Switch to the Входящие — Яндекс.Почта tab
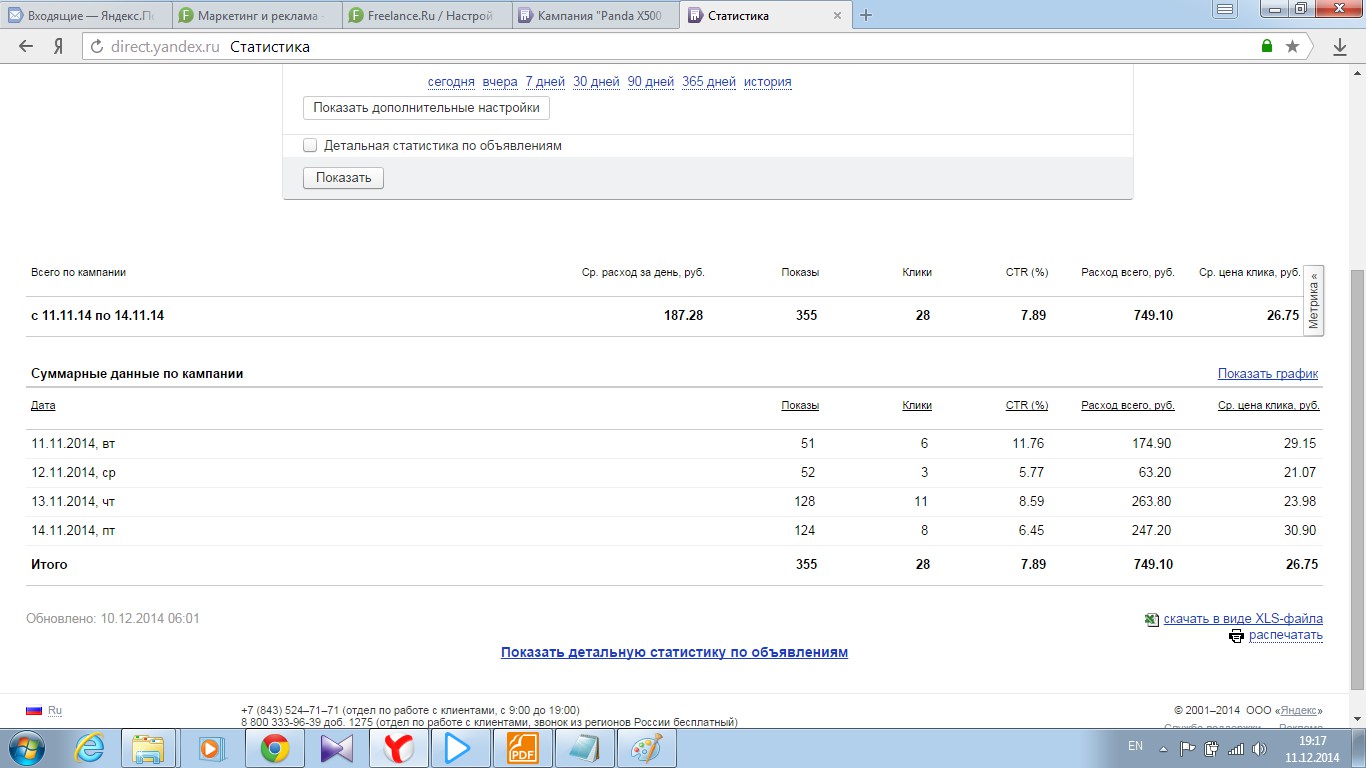Viewport: 1366px width, 768px height. [x=85, y=16]
